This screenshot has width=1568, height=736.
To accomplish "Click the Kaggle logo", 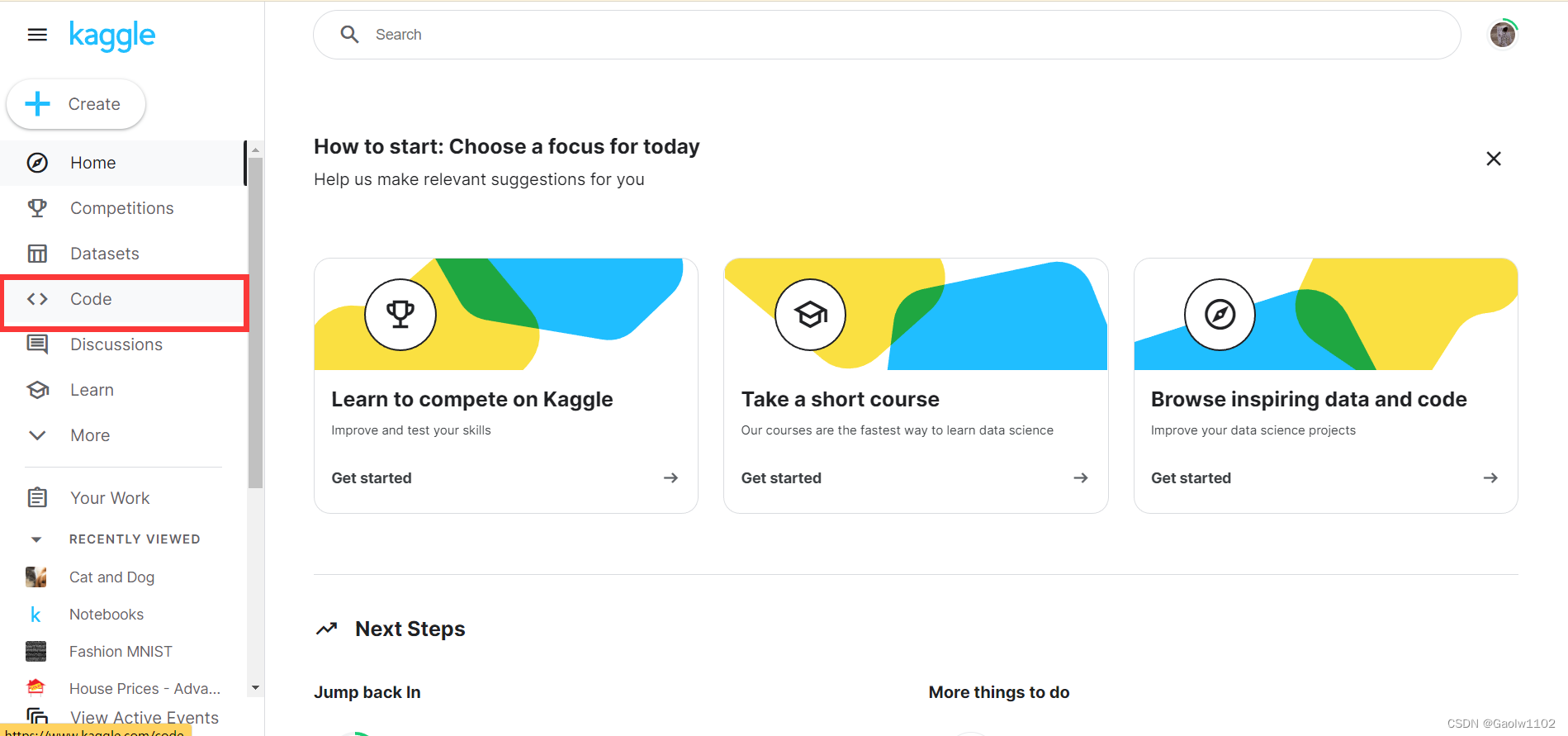I will (112, 36).
